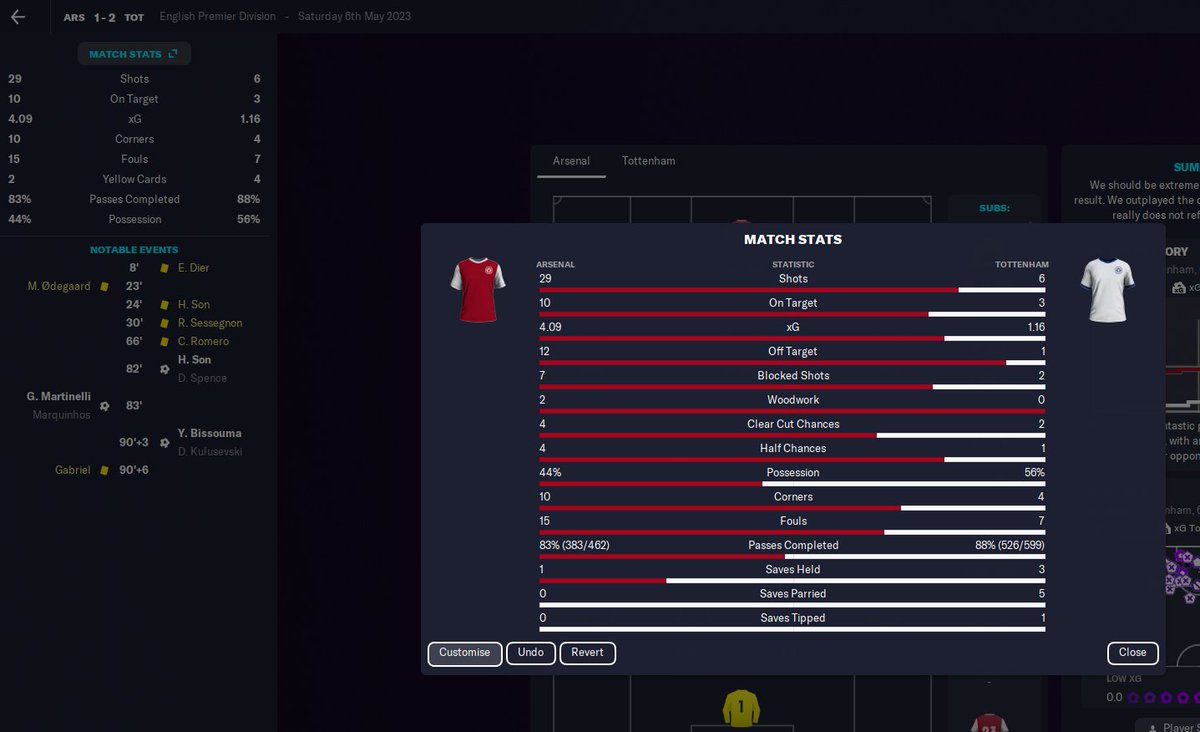Click the Clear Cut Chances row label
This screenshot has width=1200, height=732.
click(x=792, y=424)
